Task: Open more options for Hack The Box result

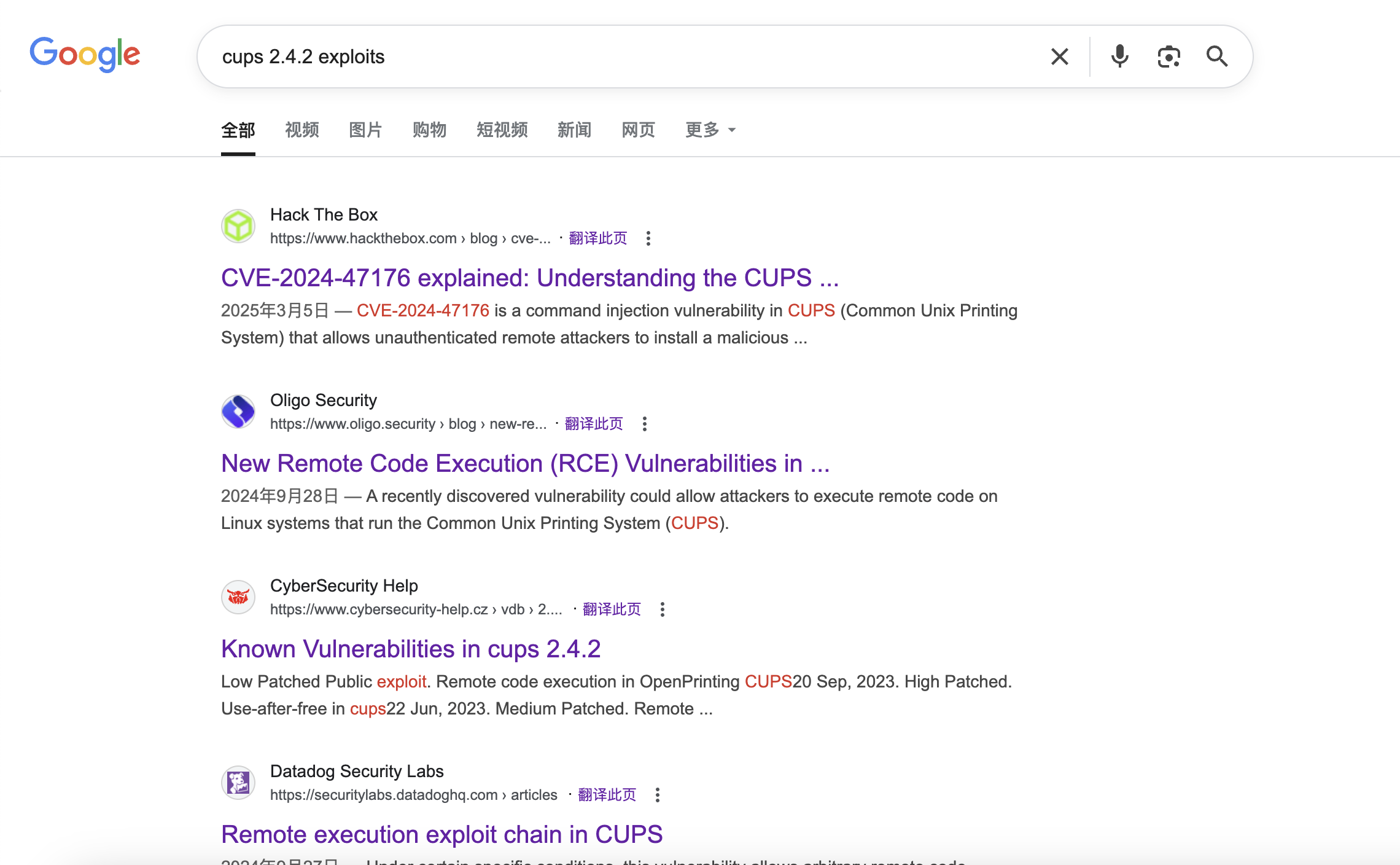Action: click(648, 238)
